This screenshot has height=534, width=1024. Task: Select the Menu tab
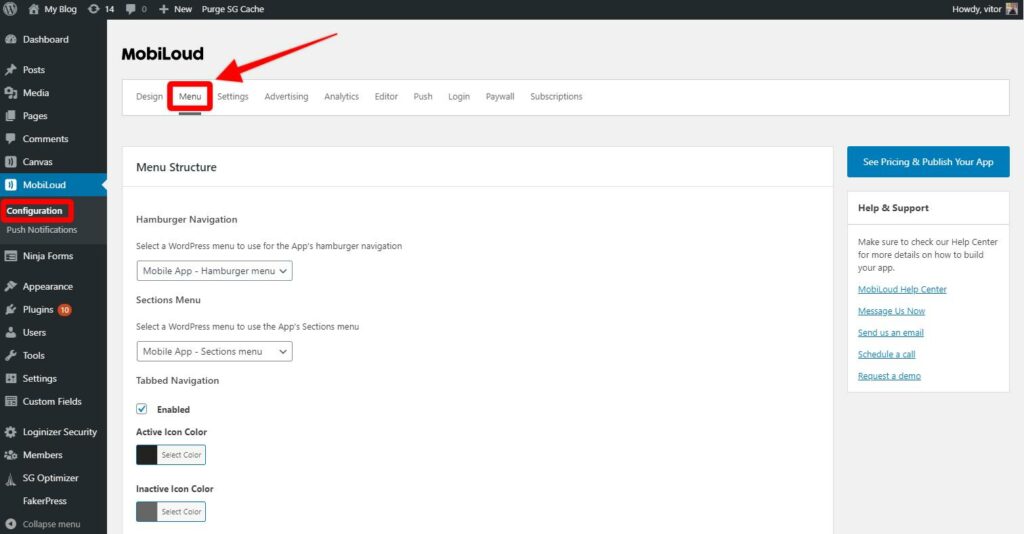tap(190, 97)
